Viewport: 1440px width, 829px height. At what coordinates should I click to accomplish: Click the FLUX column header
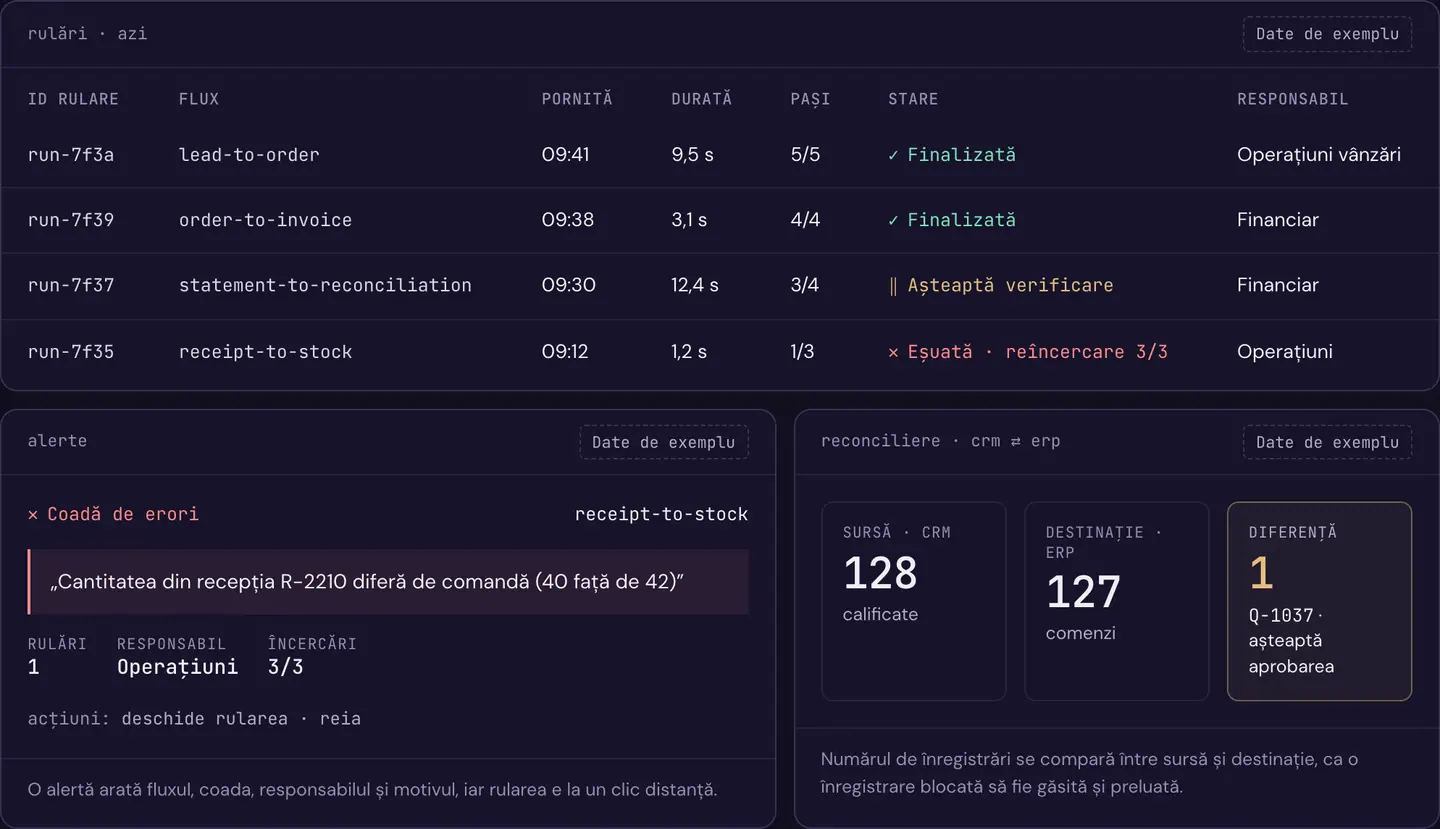coord(199,99)
